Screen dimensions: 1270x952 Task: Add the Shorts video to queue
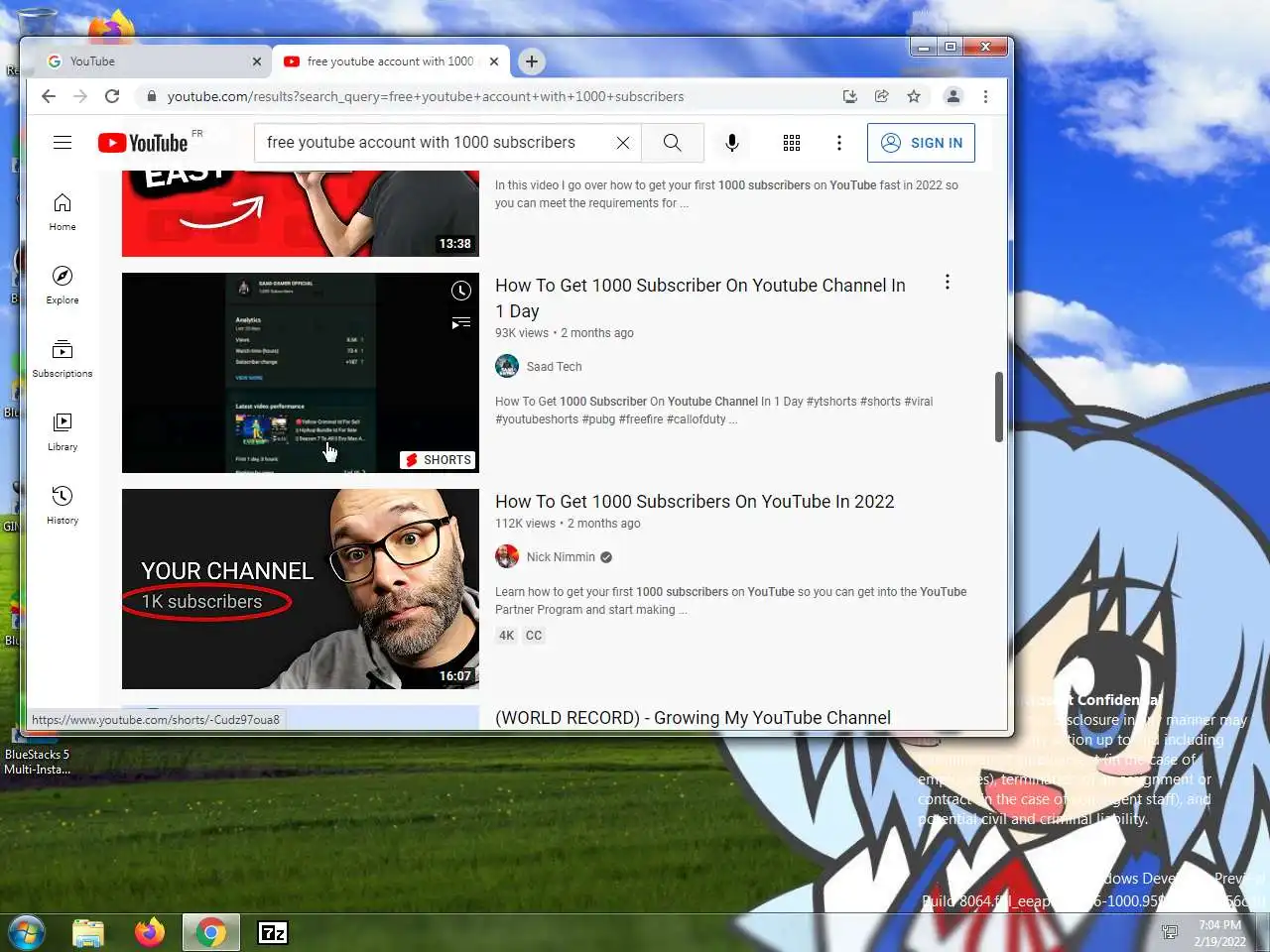click(x=461, y=322)
